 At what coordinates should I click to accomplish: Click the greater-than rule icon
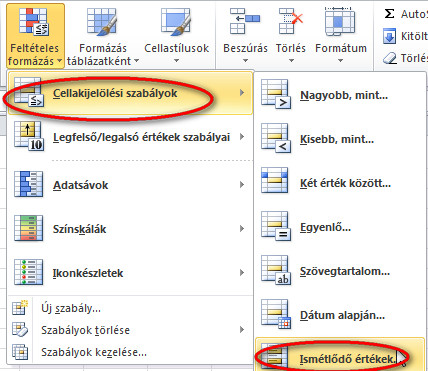(x=276, y=94)
